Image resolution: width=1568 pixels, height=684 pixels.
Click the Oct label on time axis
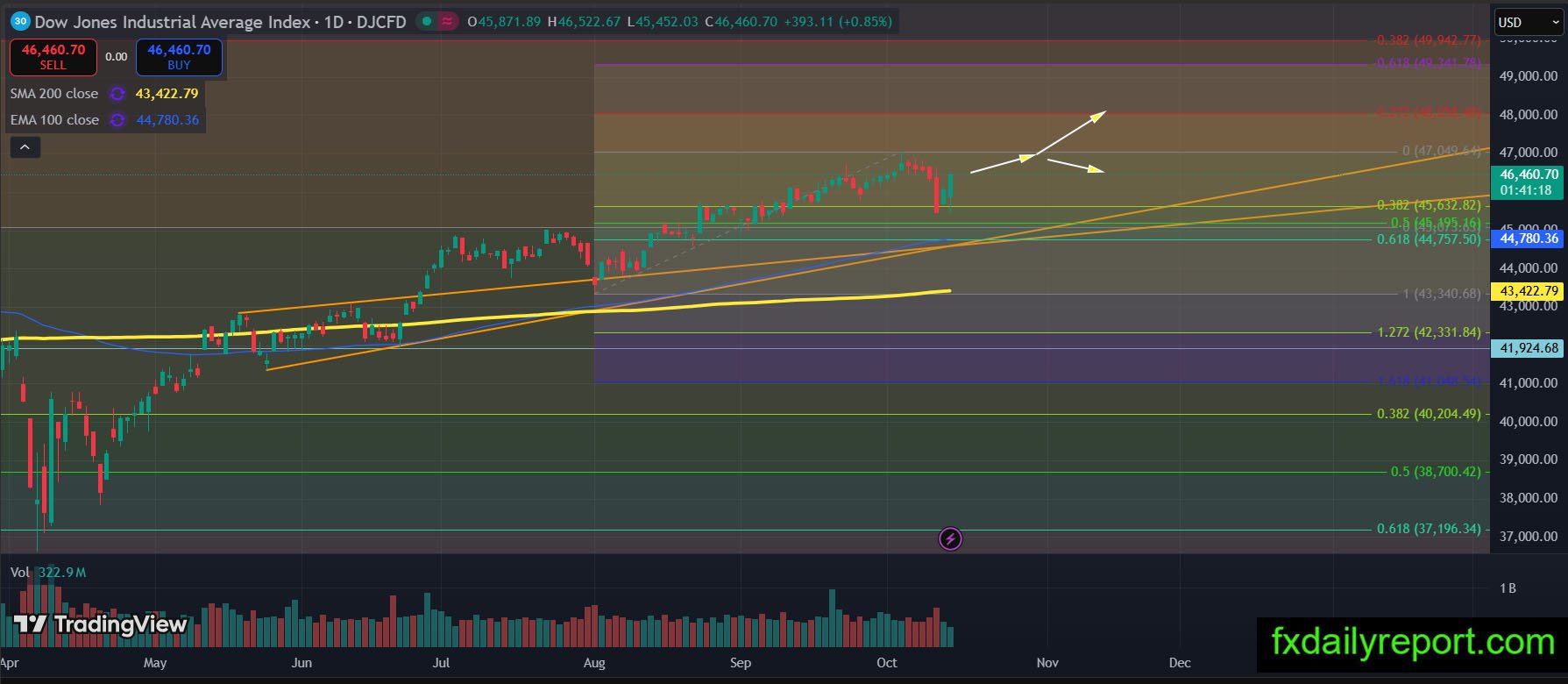click(x=887, y=663)
